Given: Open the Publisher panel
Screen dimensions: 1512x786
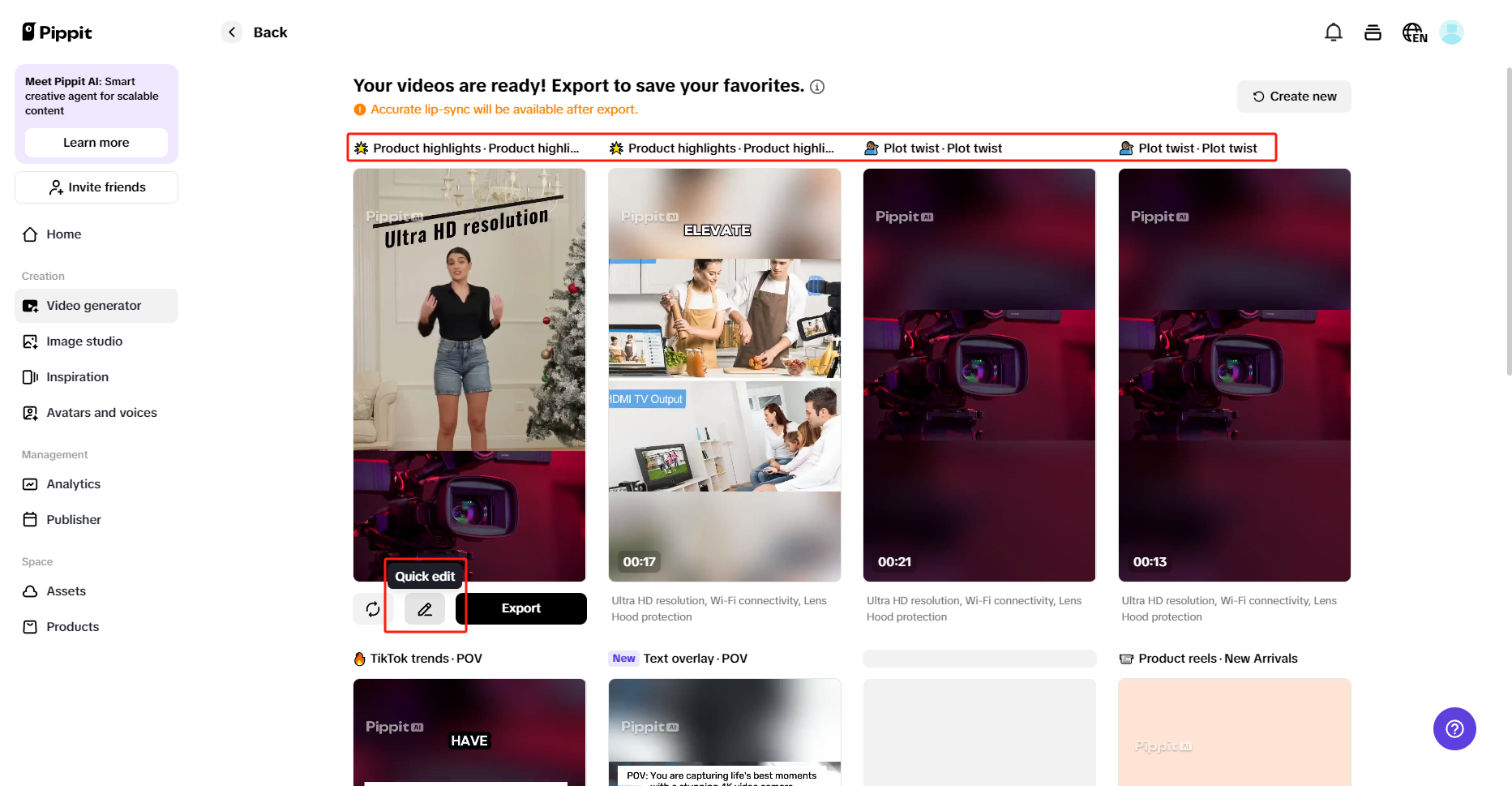Looking at the screenshot, I should (x=74, y=519).
